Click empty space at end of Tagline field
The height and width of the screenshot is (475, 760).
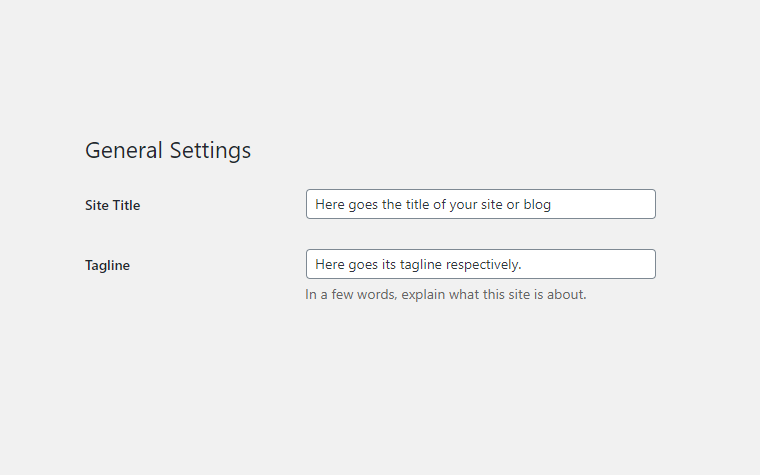(600, 264)
